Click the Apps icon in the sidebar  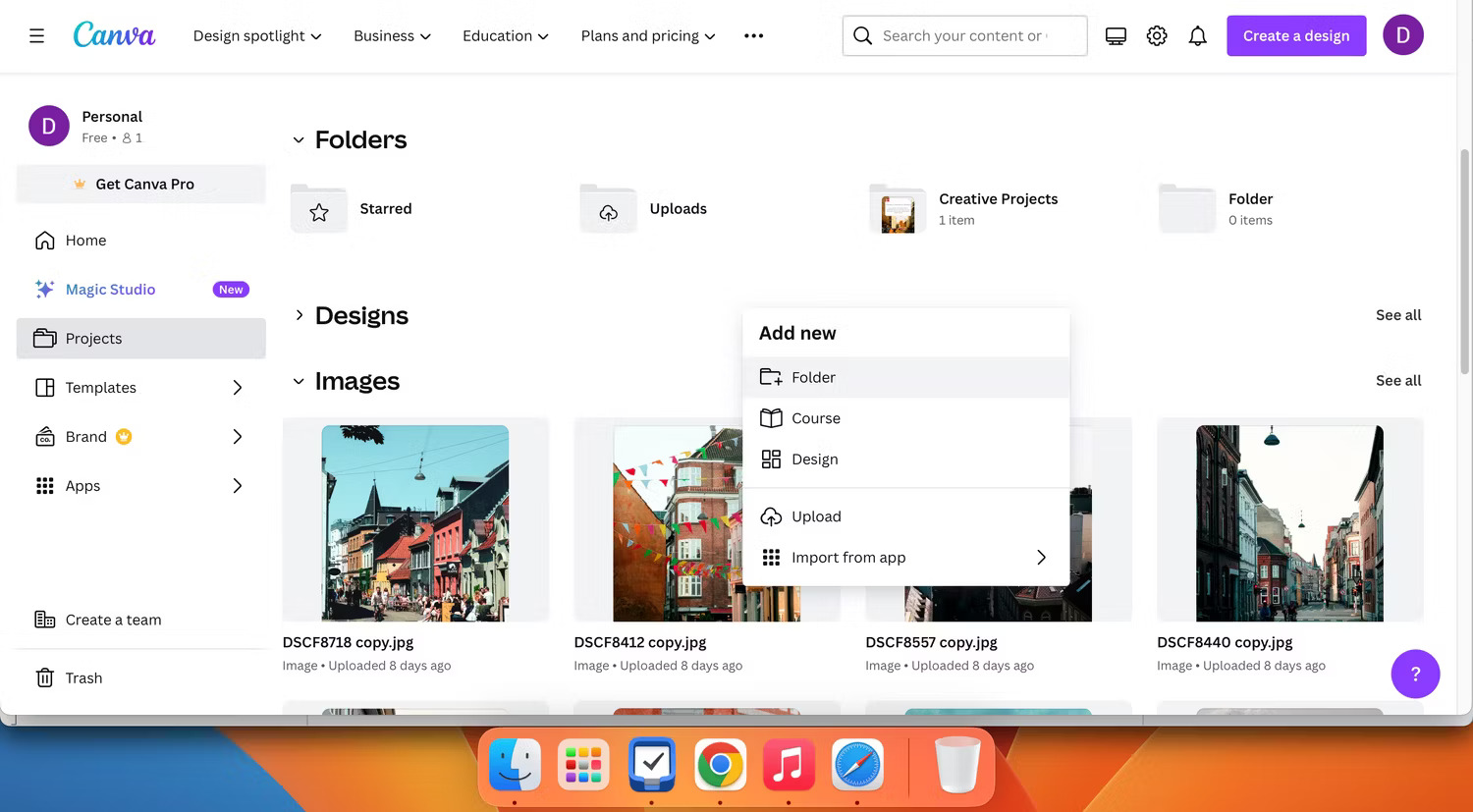point(45,485)
